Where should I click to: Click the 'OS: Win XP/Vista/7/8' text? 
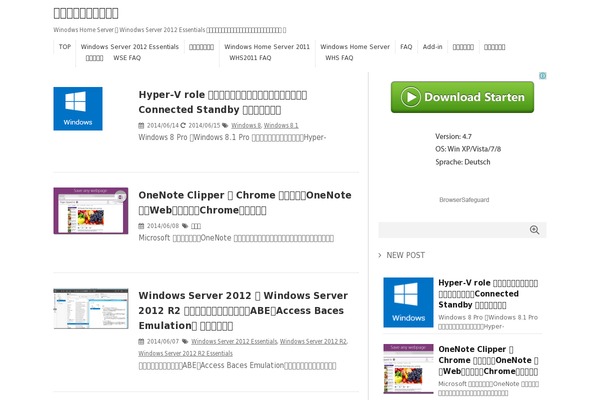coord(468,149)
